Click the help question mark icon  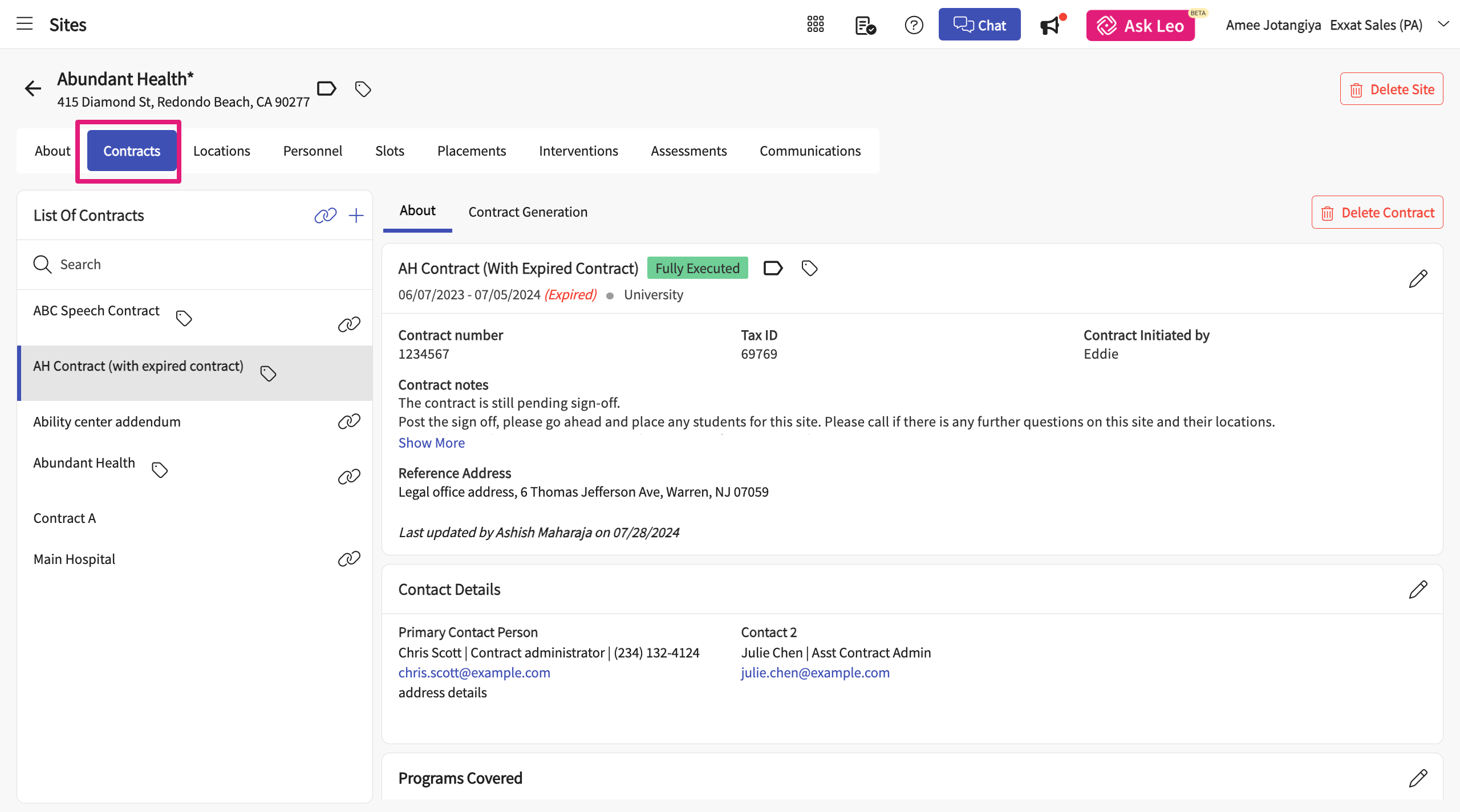click(914, 25)
